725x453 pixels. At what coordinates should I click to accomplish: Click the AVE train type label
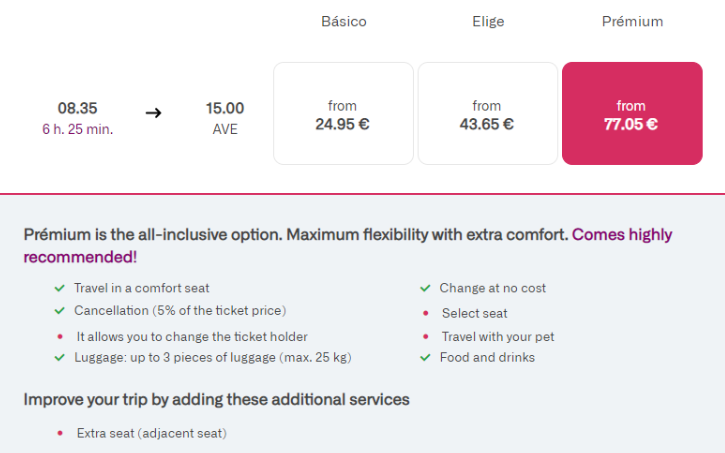pos(225,129)
